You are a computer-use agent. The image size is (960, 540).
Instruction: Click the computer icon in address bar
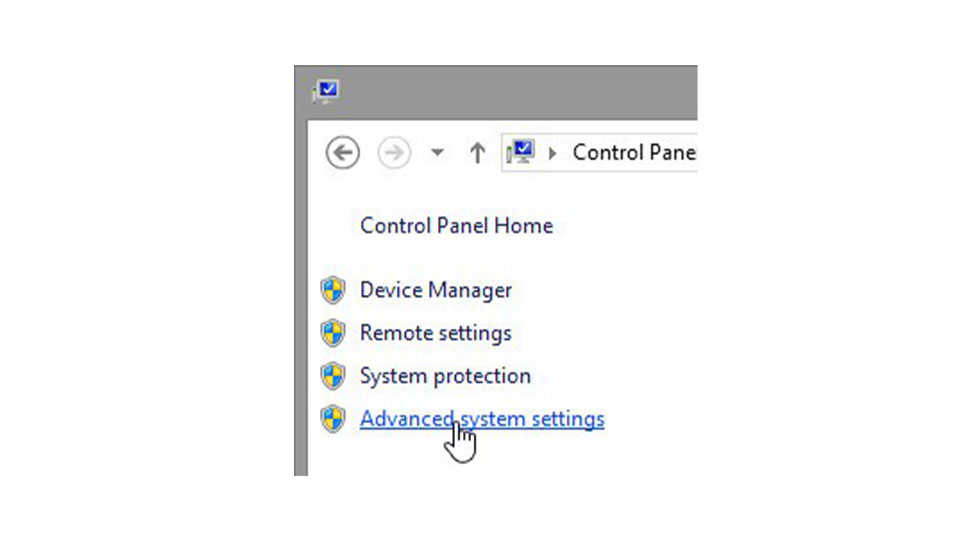click(520, 152)
